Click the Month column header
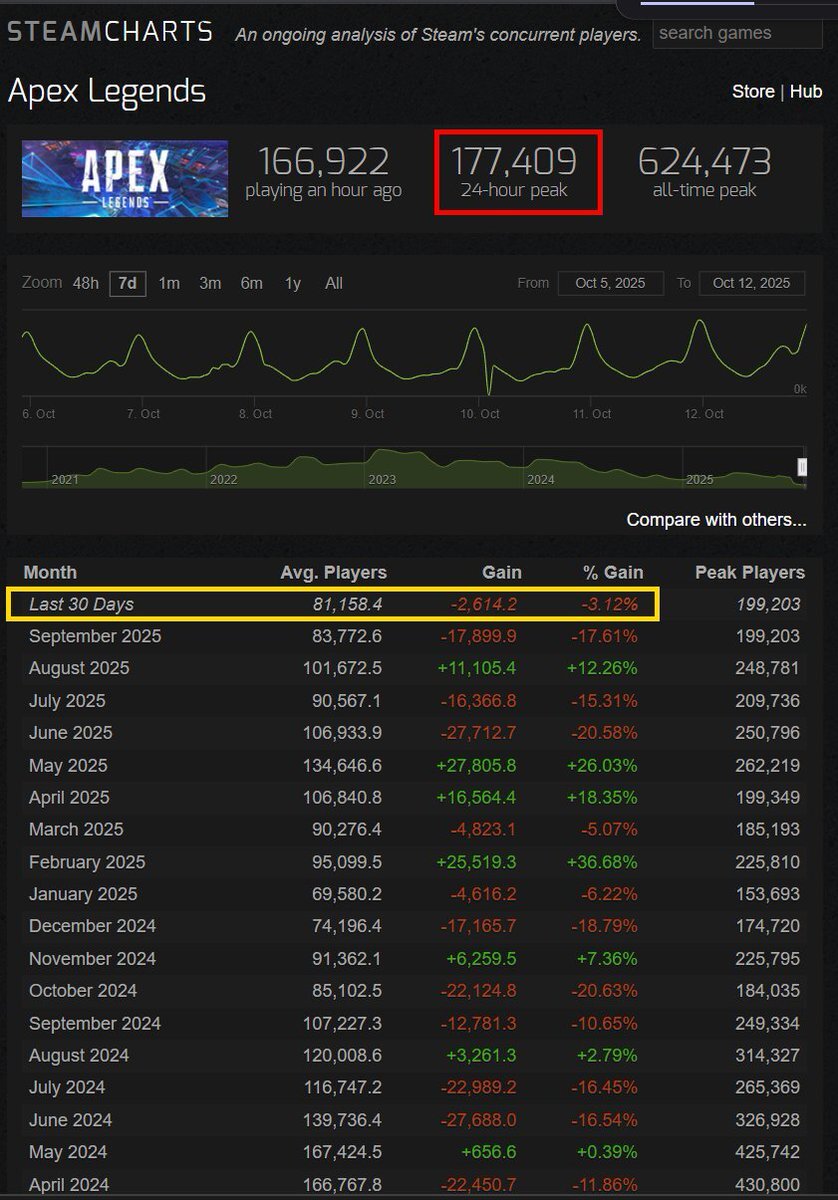The image size is (838, 1200). coord(50,572)
